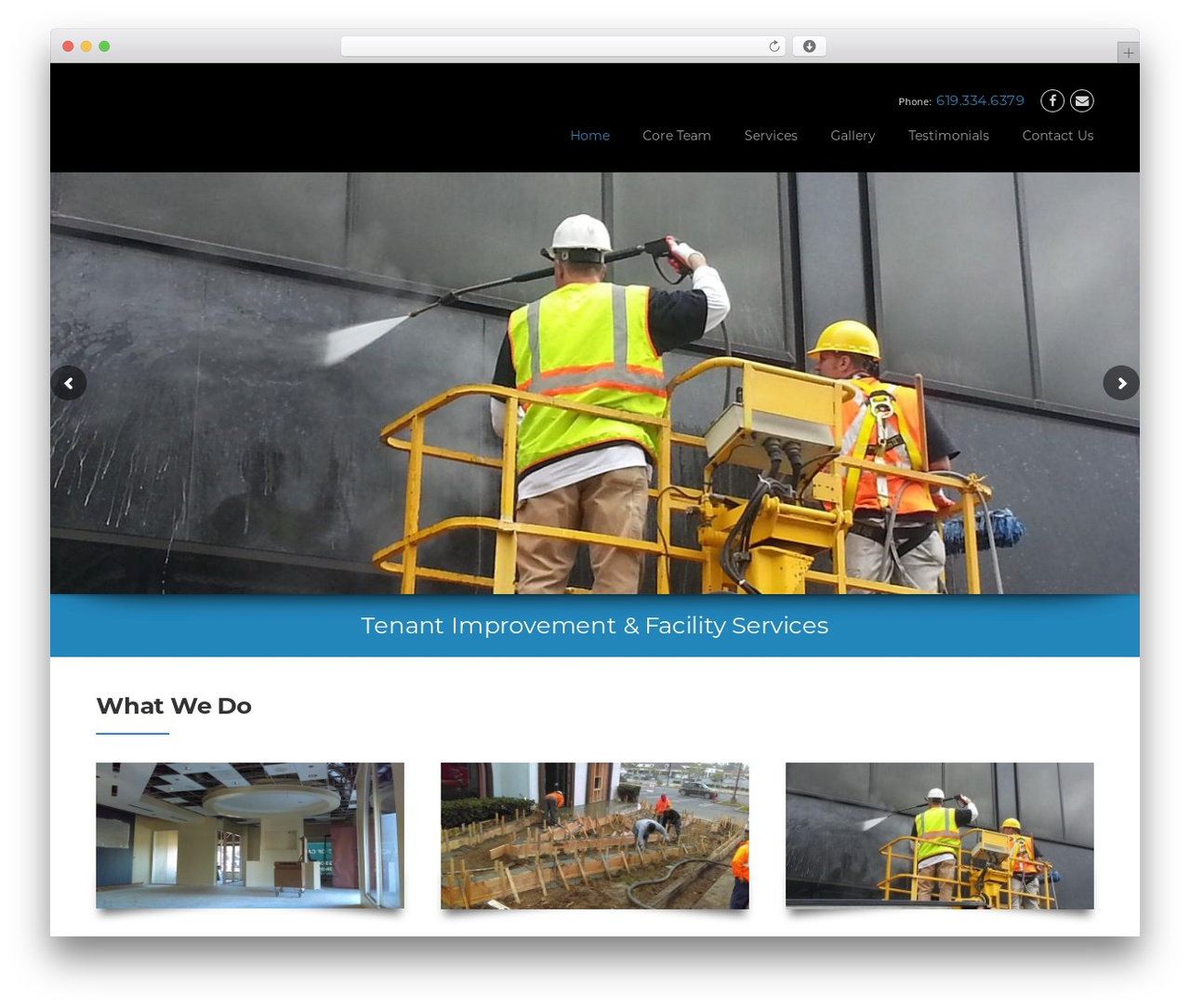This screenshot has height=1008, width=1190.
Task: Open the Testimonials page
Action: [x=948, y=136]
